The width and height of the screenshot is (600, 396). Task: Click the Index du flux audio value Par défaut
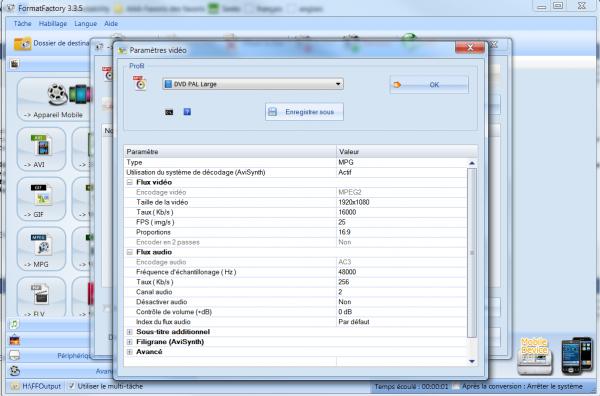click(x=354, y=322)
